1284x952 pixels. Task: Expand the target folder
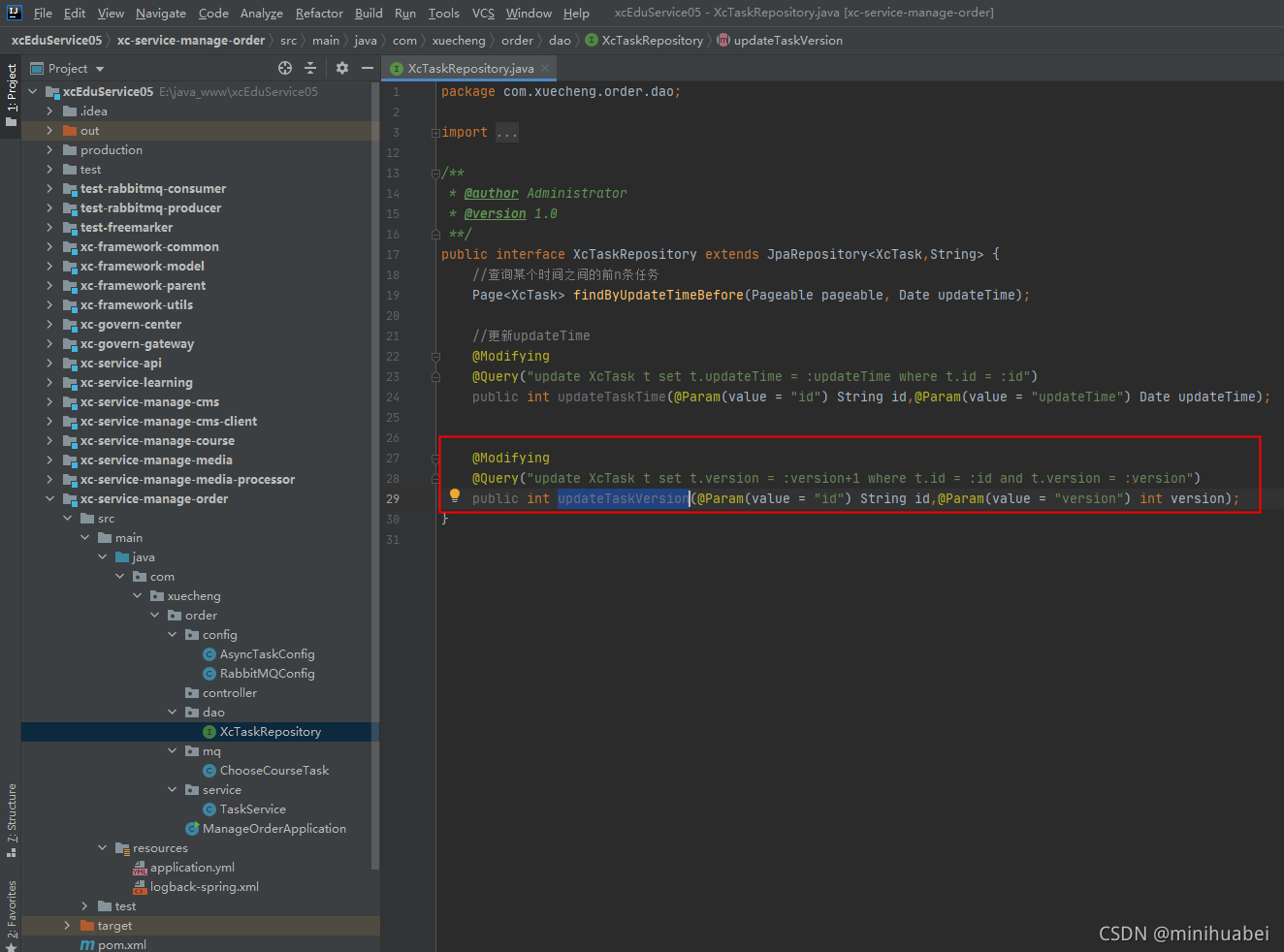pos(67,926)
